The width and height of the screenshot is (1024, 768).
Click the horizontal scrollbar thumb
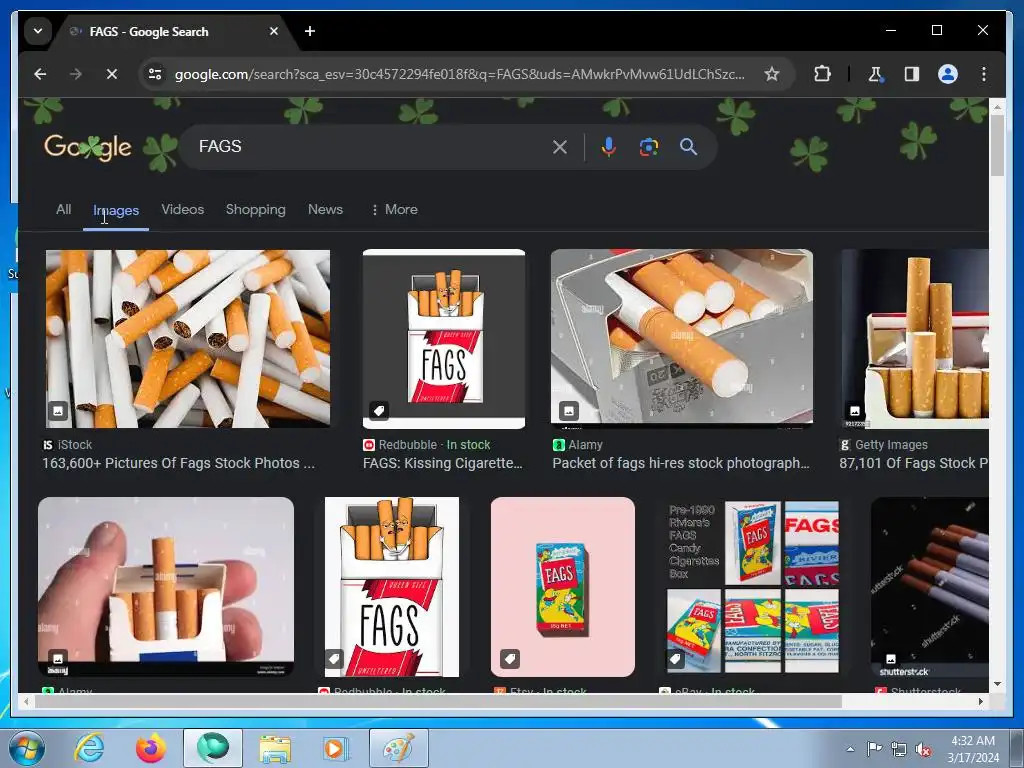click(438, 701)
